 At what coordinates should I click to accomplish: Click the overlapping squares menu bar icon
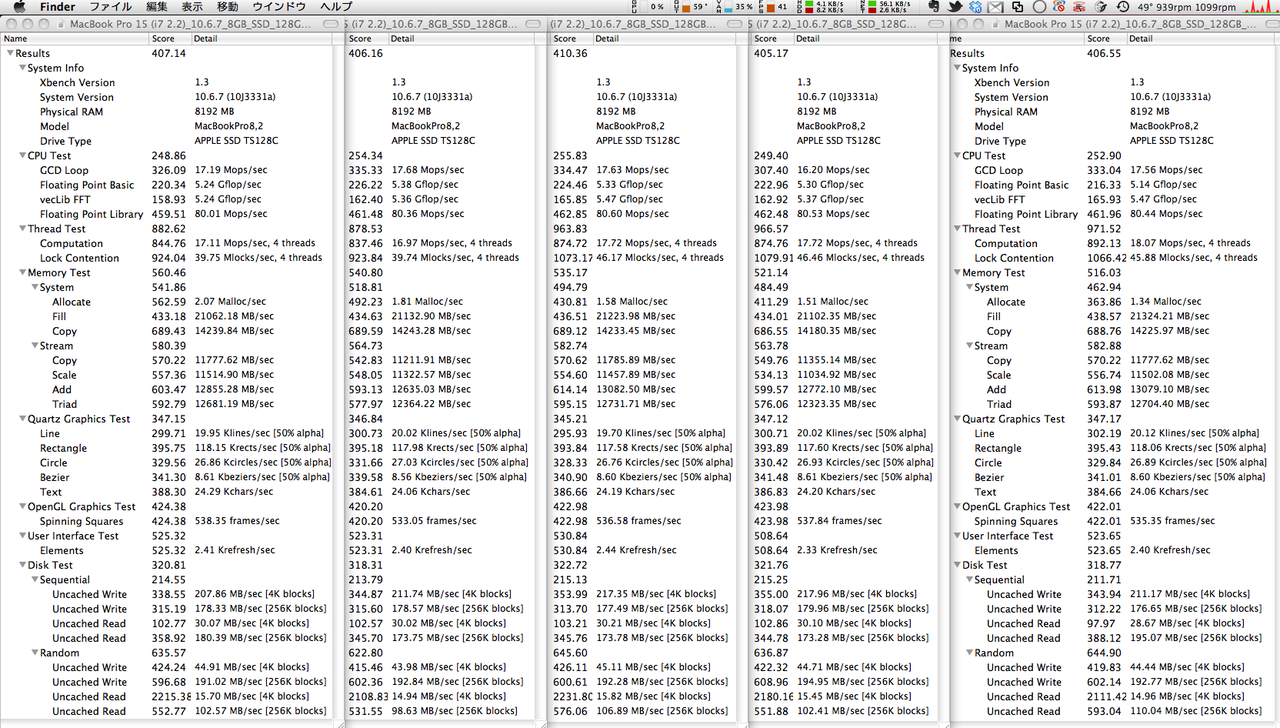coord(1018,7)
